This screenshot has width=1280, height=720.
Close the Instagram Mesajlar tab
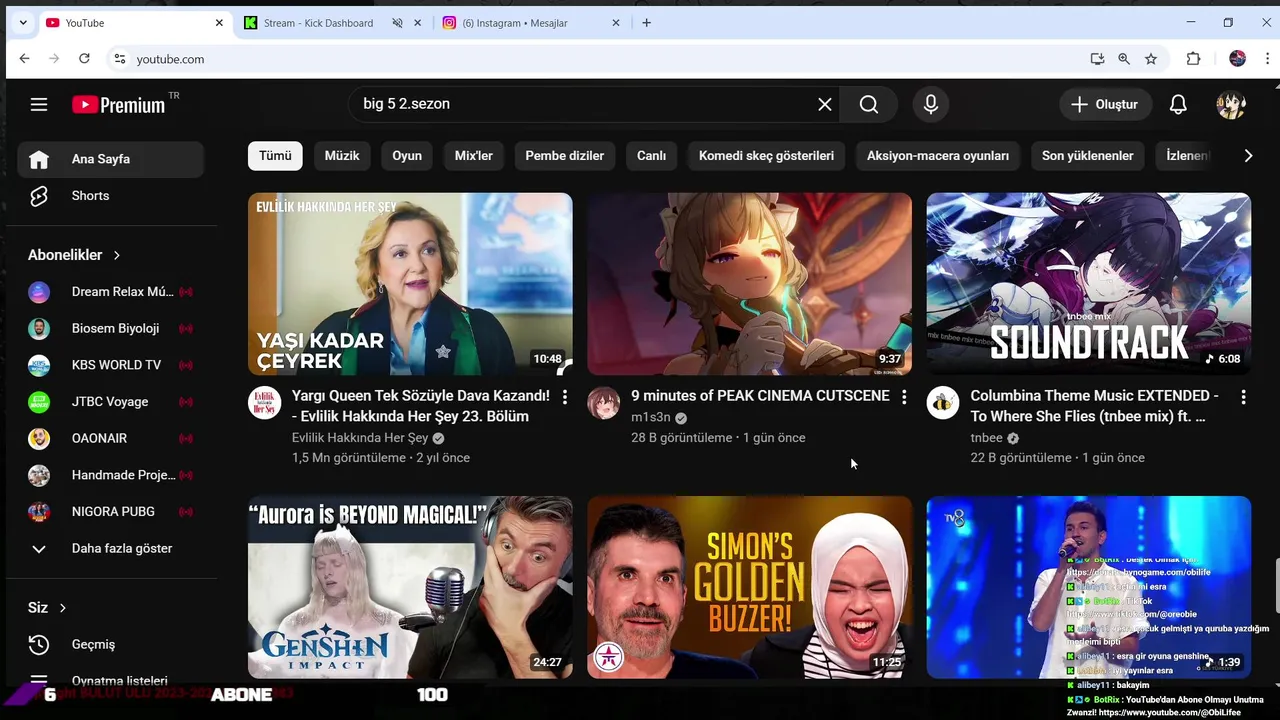tap(616, 22)
